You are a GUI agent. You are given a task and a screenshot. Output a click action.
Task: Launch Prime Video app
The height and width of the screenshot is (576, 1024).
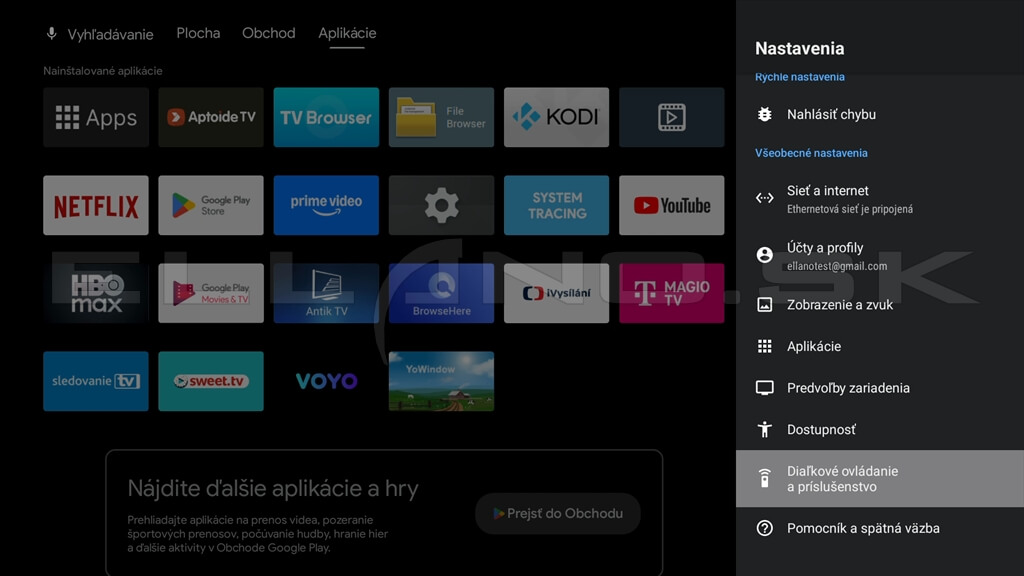click(x=326, y=206)
